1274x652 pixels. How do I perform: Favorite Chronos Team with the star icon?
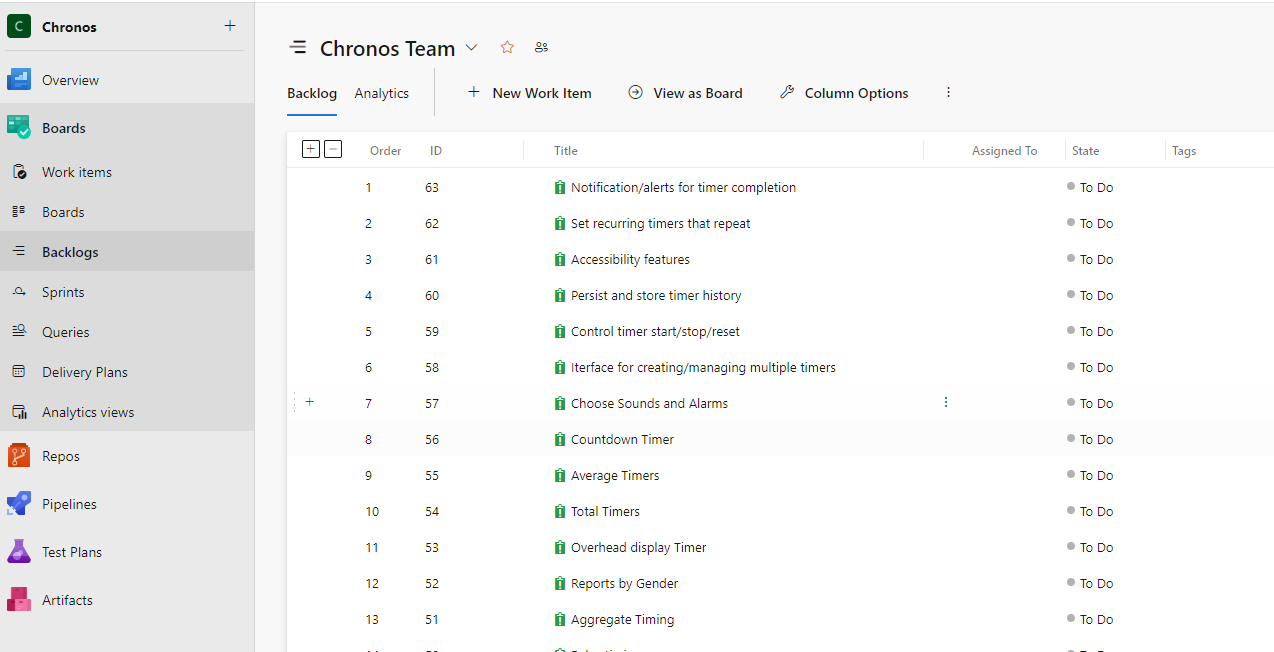(x=507, y=47)
